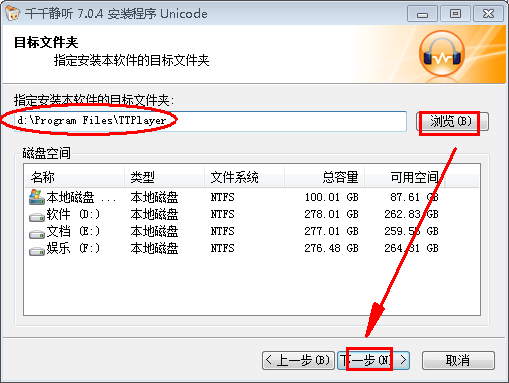Select the 本地磁盘 system drive icon
Image resolution: width=509 pixels, height=383 pixels.
point(37,197)
